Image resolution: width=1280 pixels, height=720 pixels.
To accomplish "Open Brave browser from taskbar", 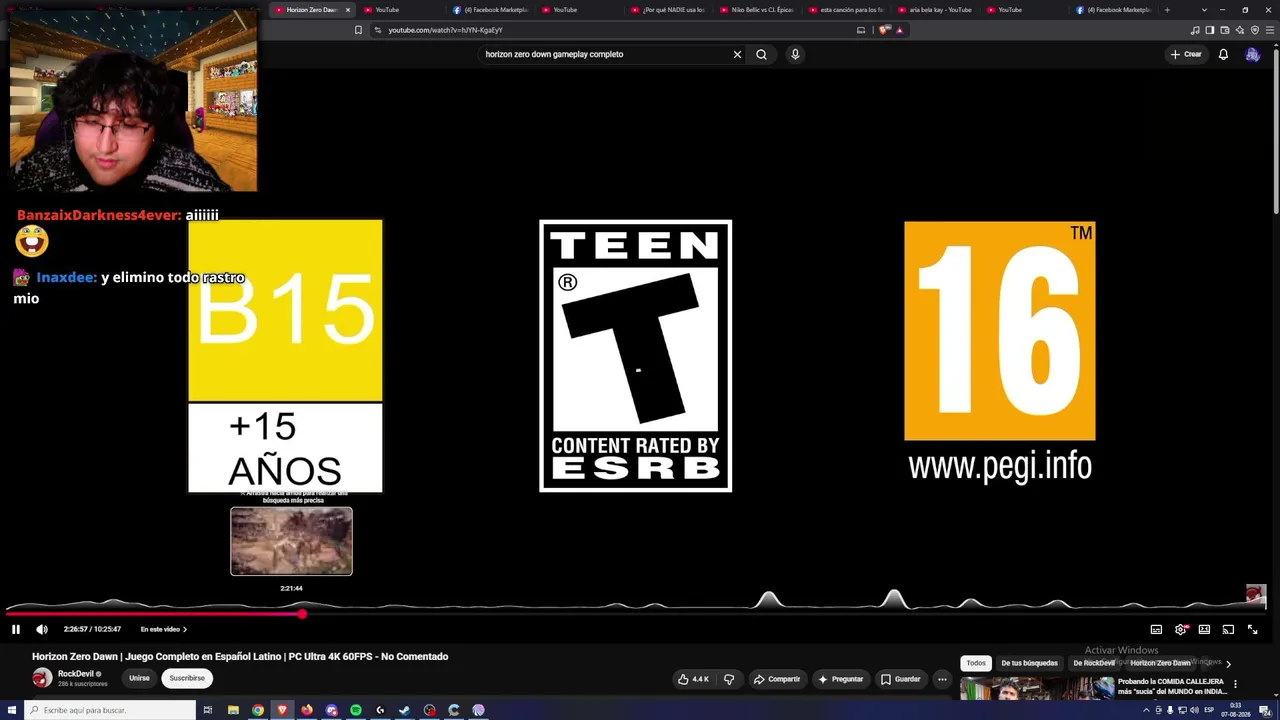I will tap(282, 710).
